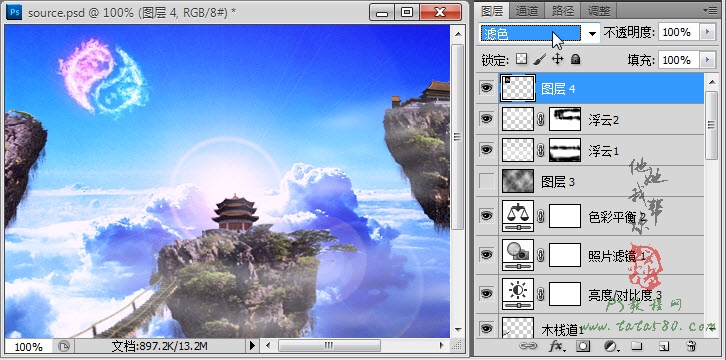Click the mask link of 浮云2
The image size is (726, 360).
tap(541, 120)
